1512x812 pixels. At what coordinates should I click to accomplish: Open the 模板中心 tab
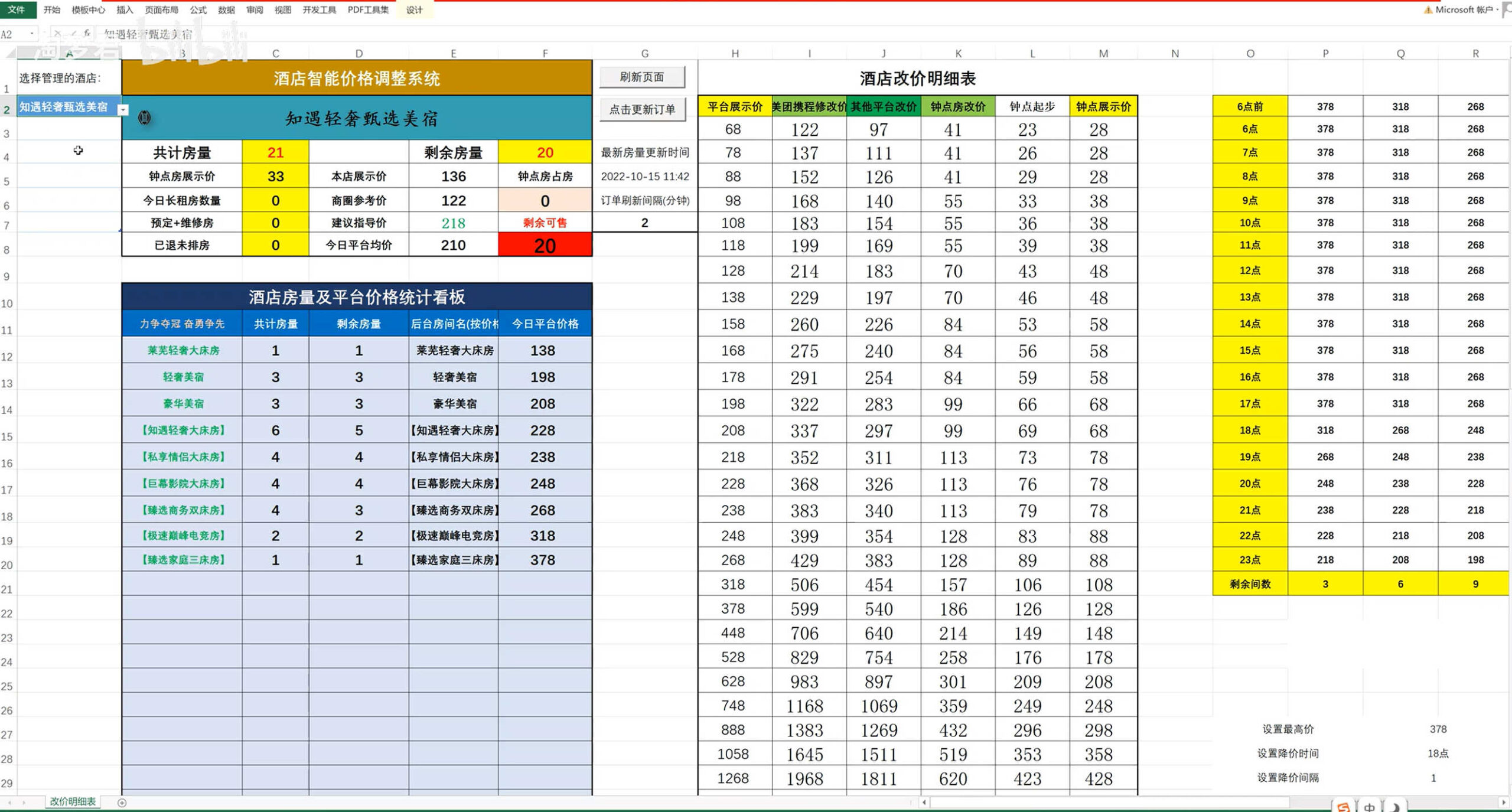[89, 9]
